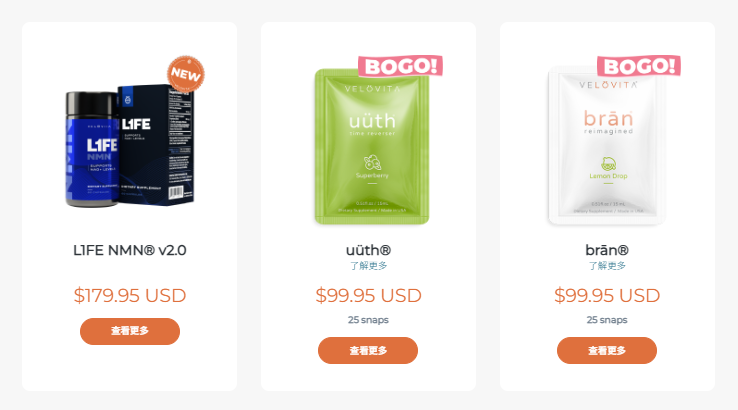
Task: Click the orange NEW badge
Action: pyautogui.click(x=186, y=74)
